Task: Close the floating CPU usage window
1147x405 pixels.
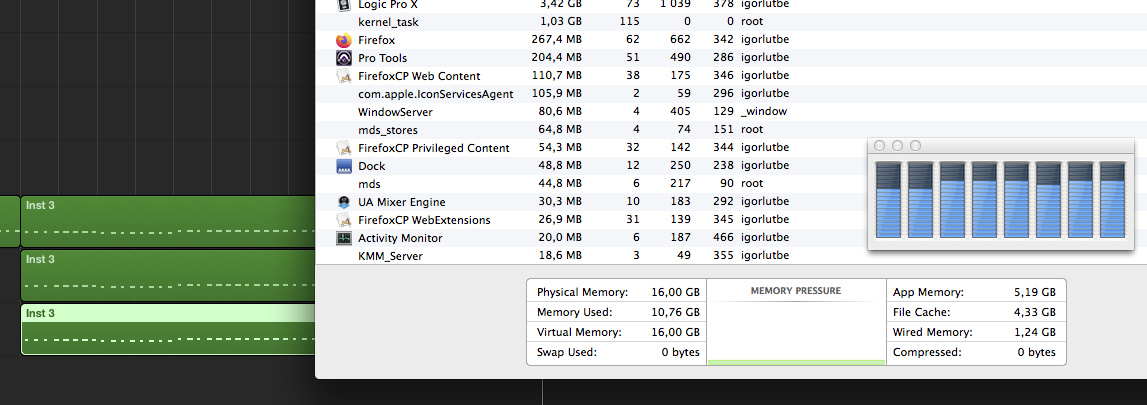Action: 880,146
